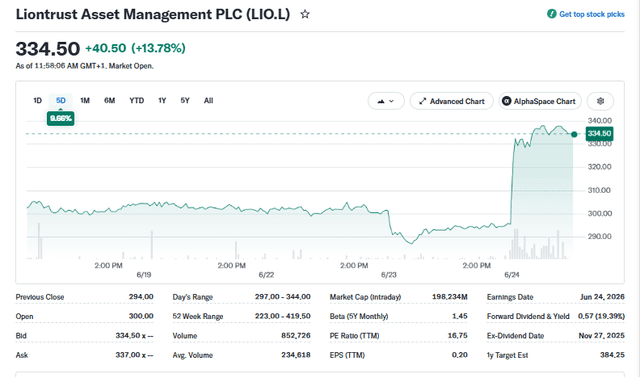Click the green top stock picks icon
The image size is (640, 377).
[x=552, y=14]
